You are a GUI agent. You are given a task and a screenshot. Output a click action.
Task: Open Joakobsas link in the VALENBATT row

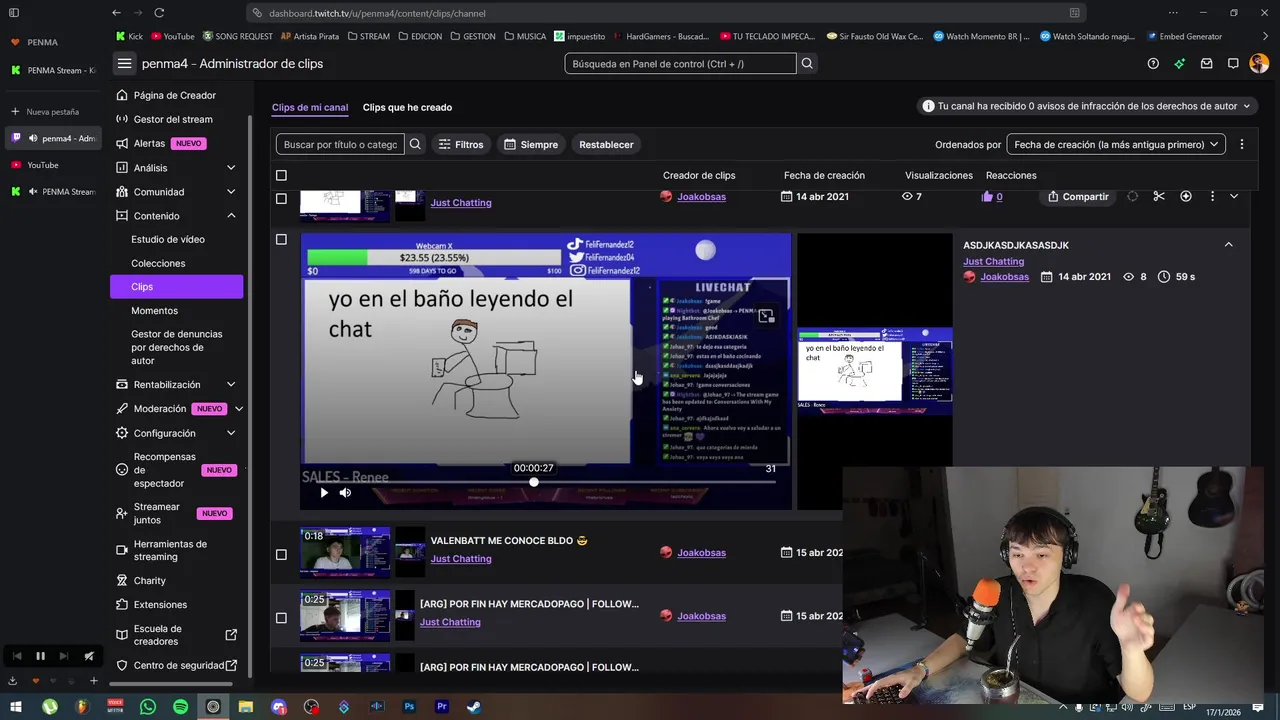701,552
